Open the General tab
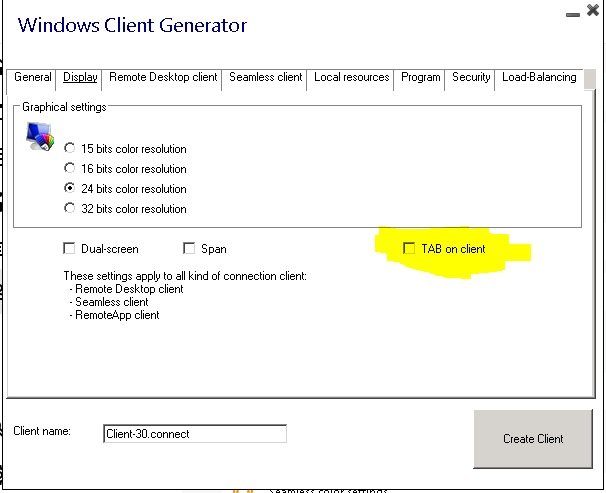Viewport: 606px width, 493px height. (33, 78)
